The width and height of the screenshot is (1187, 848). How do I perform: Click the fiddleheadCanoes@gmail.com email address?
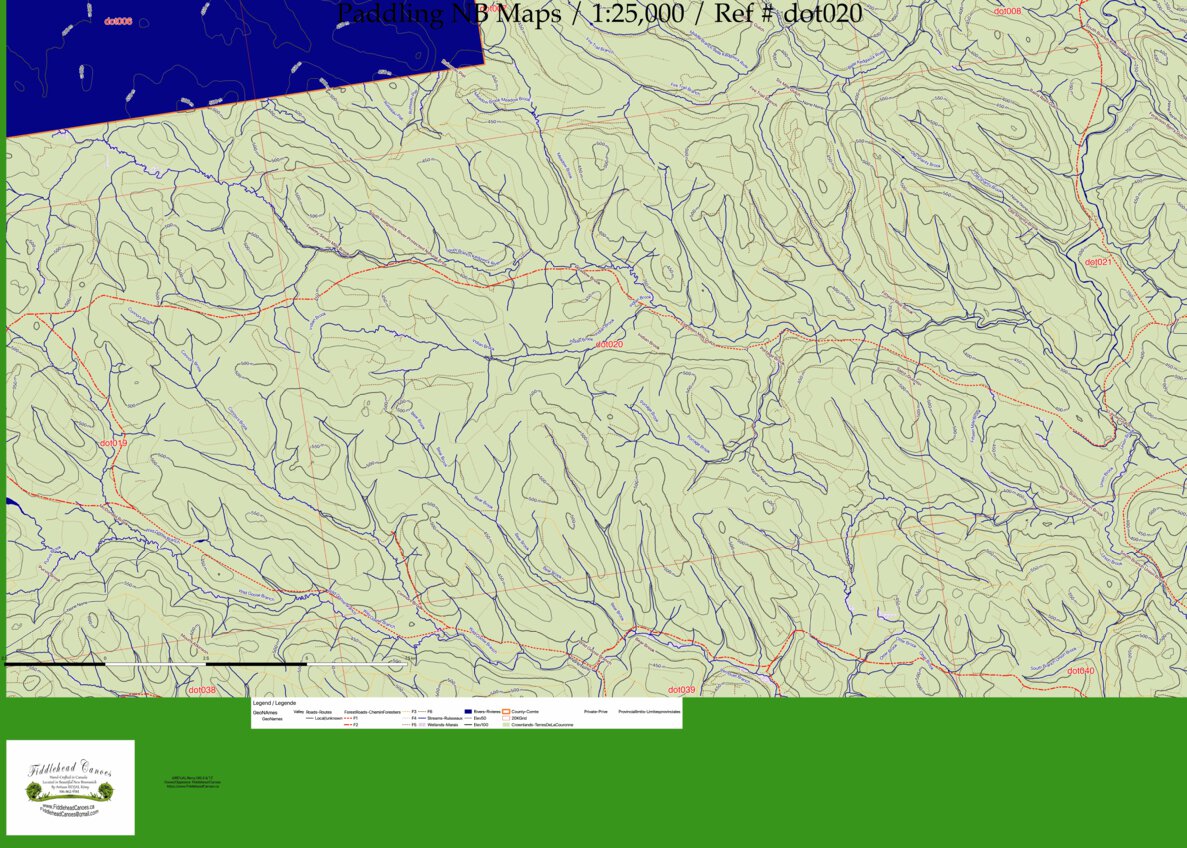(x=68, y=814)
